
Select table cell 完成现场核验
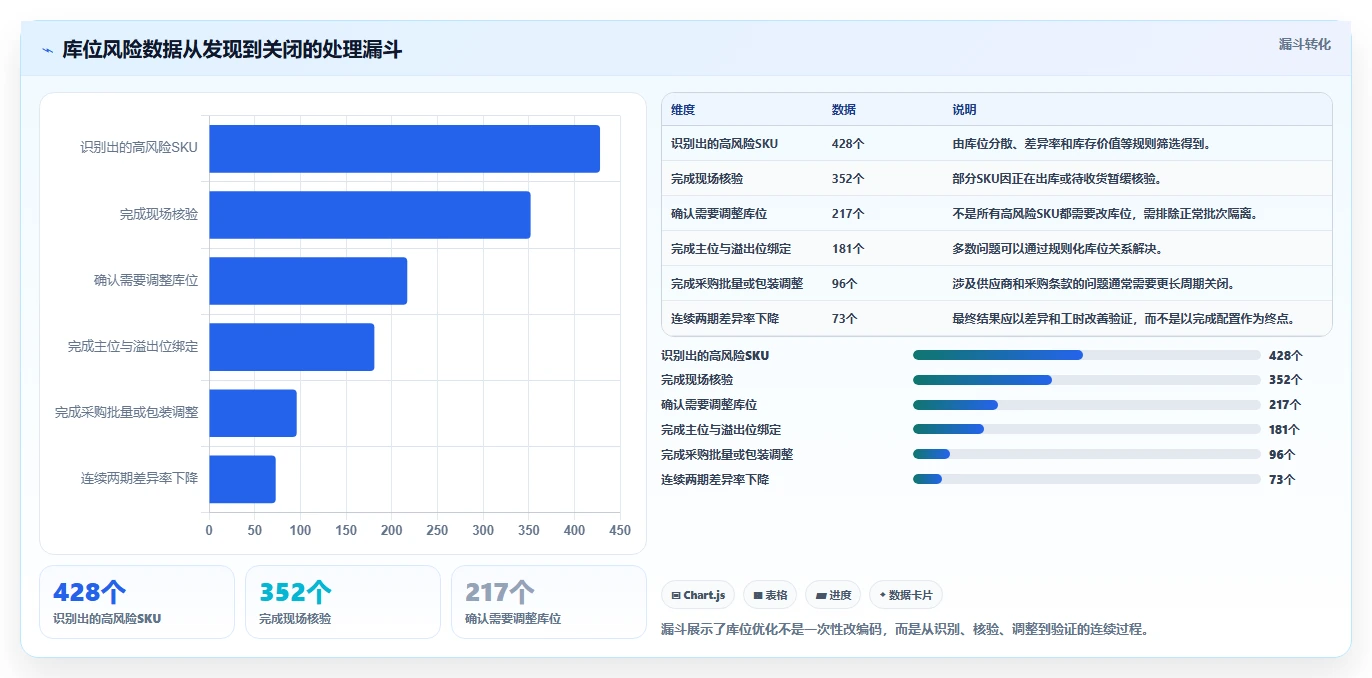click(x=707, y=179)
